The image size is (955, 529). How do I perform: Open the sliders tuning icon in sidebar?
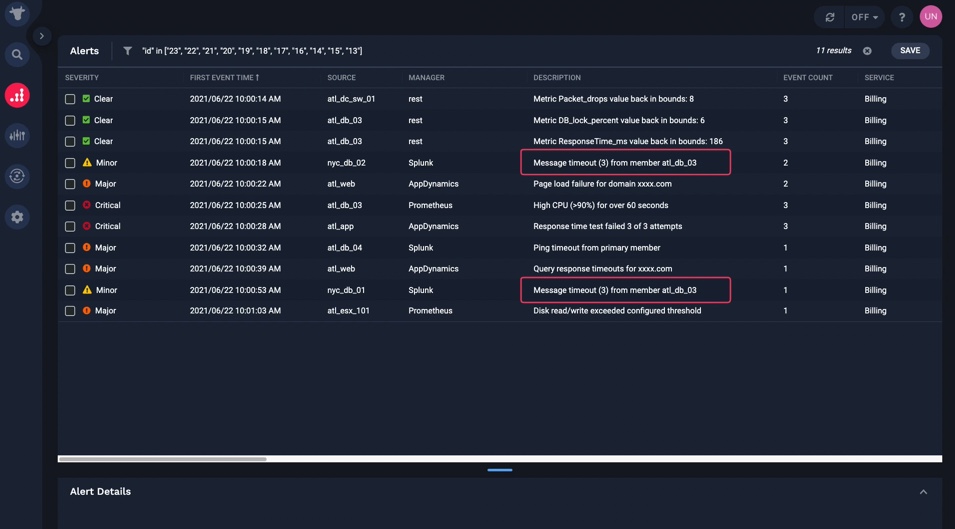point(17,135)
